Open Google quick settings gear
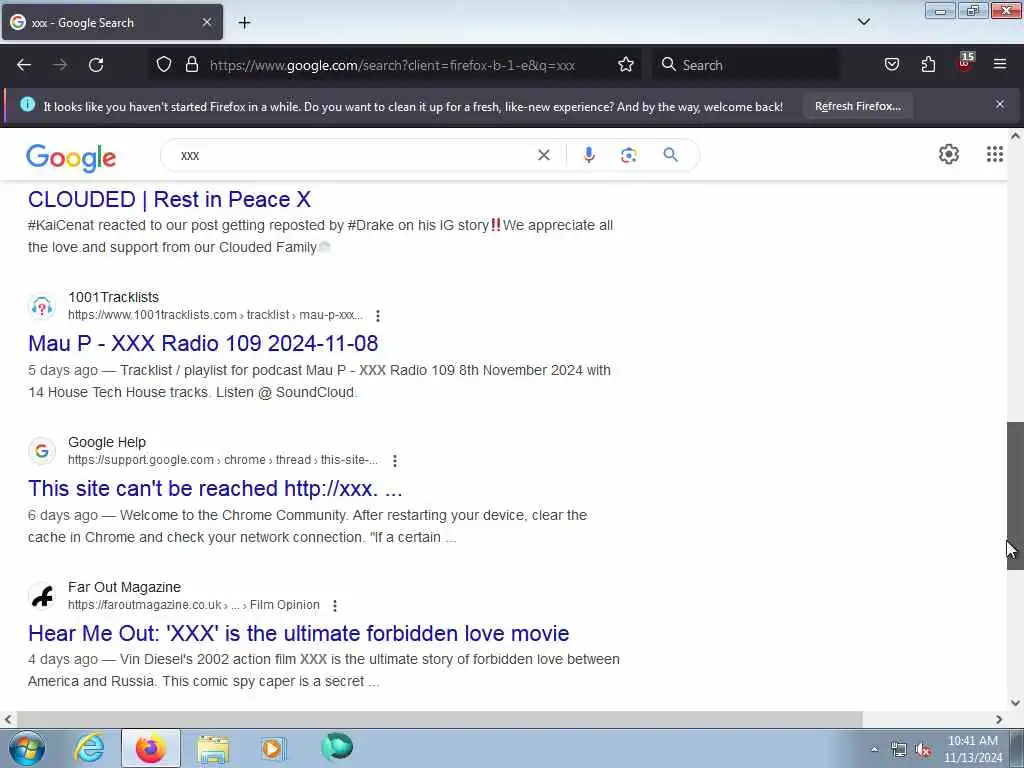 [949, 154]
